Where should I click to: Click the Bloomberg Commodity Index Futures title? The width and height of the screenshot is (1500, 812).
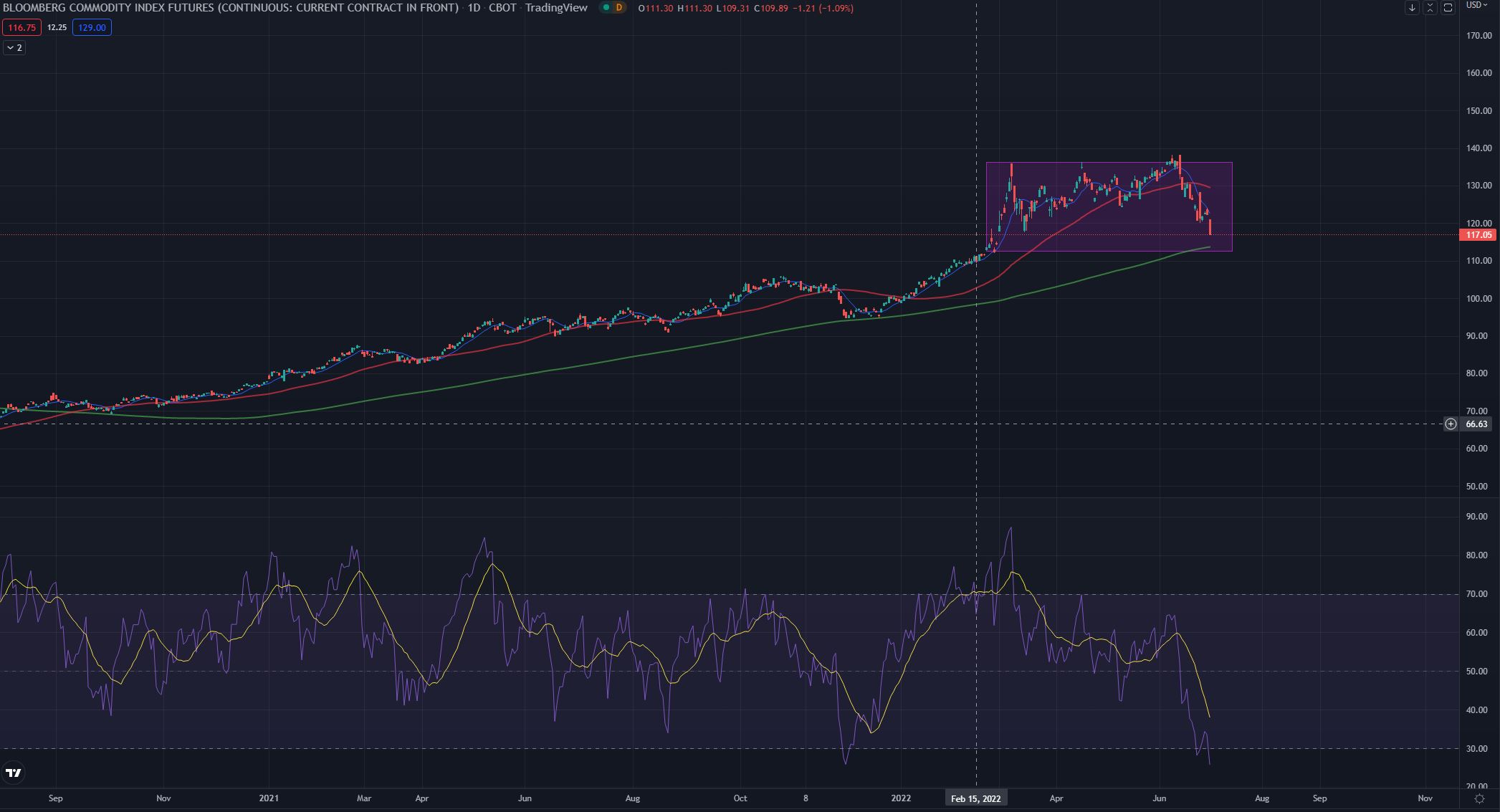click(230, 8)
